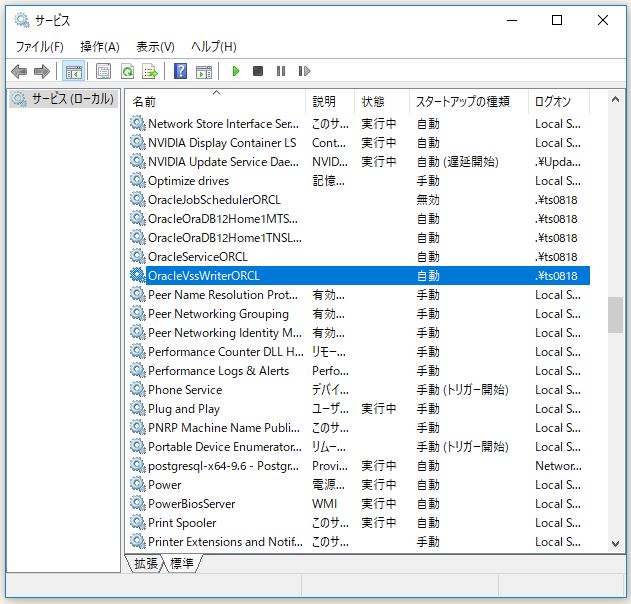Click the Back arrow toolbar icon

tap(19, 72)
